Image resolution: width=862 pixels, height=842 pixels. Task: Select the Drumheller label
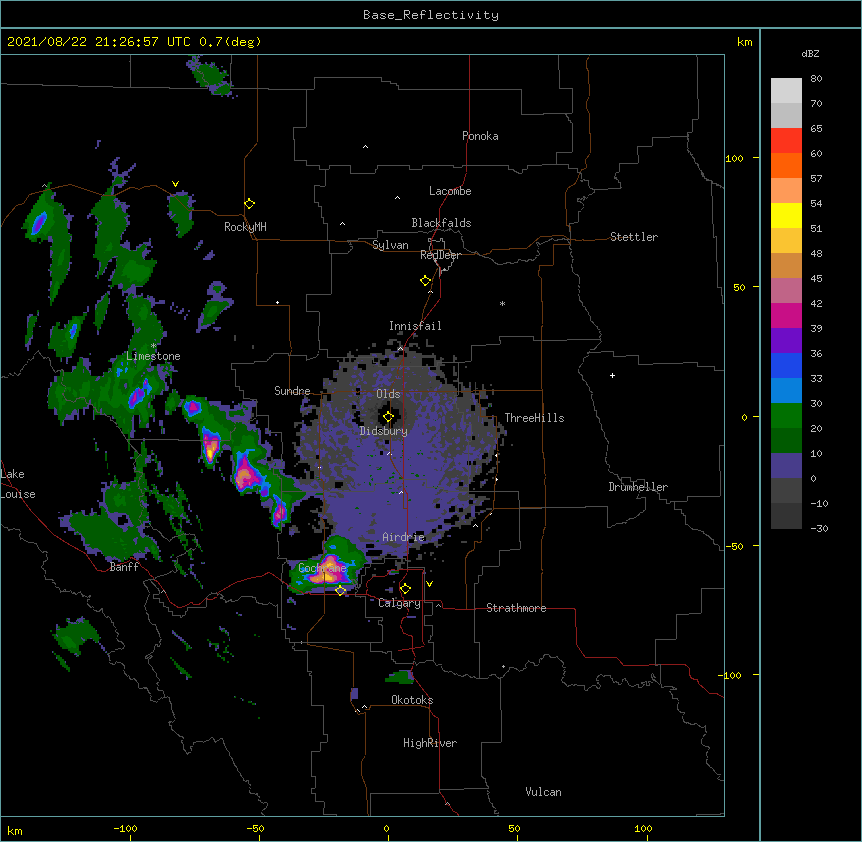(638, 487)
